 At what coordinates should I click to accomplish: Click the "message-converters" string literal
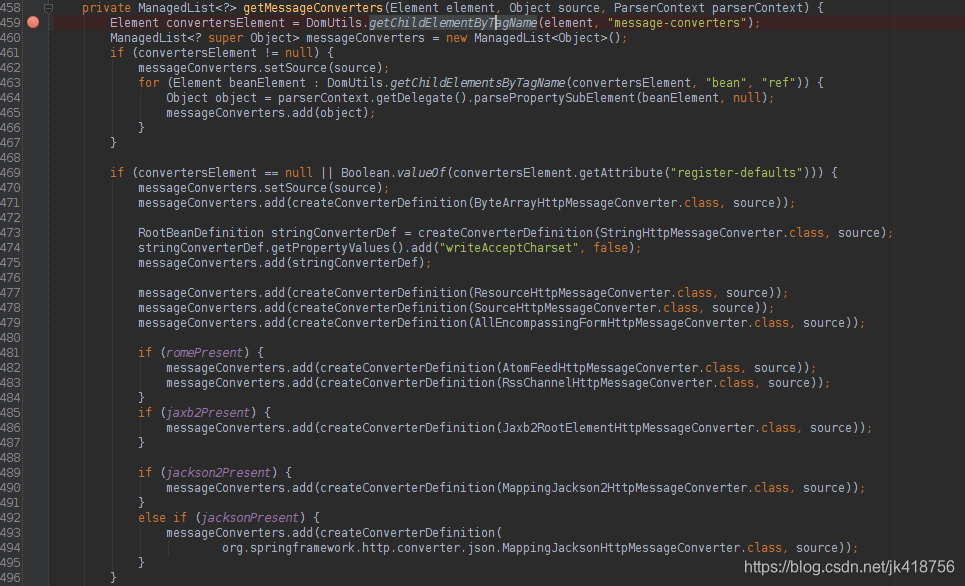(678, 23)
